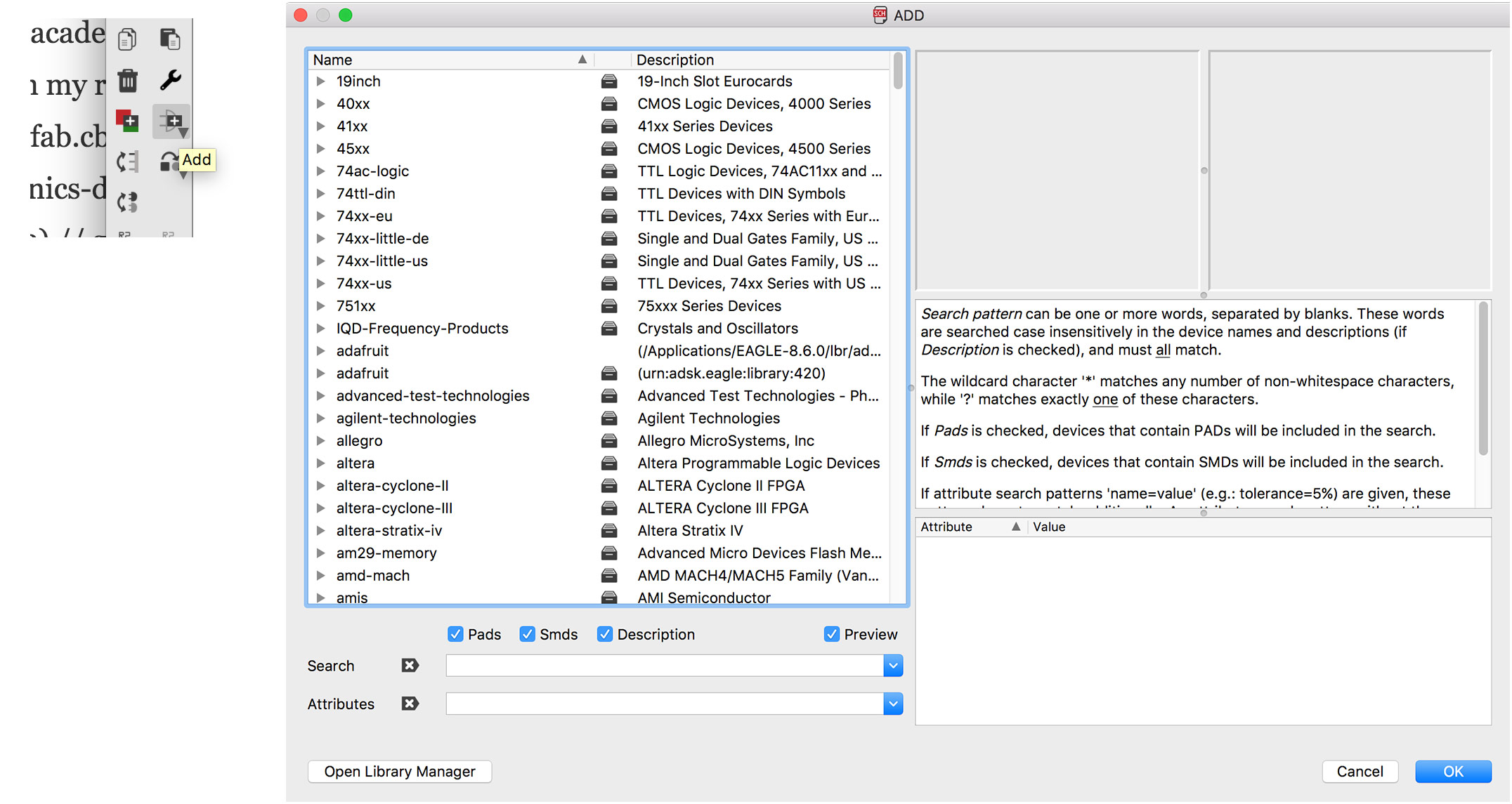
Task: Select the Pinswap tool icon
Action: (127, 161)
